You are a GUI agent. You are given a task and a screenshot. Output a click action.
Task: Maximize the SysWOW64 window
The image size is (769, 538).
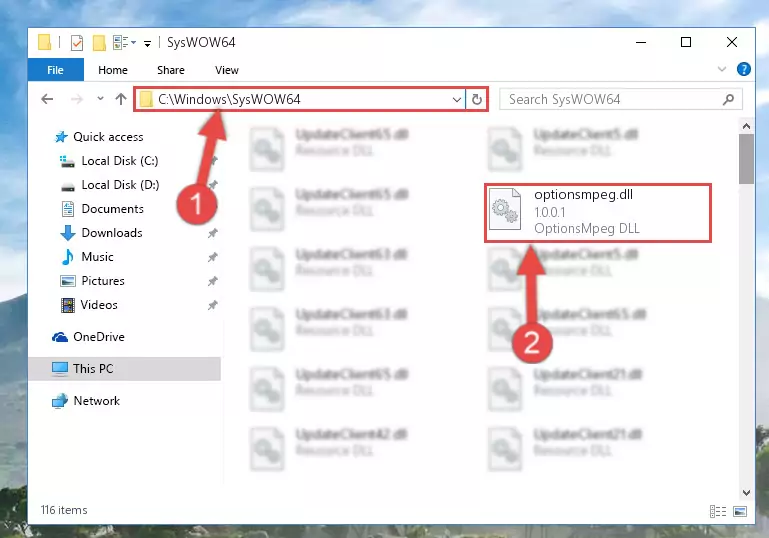686,42
